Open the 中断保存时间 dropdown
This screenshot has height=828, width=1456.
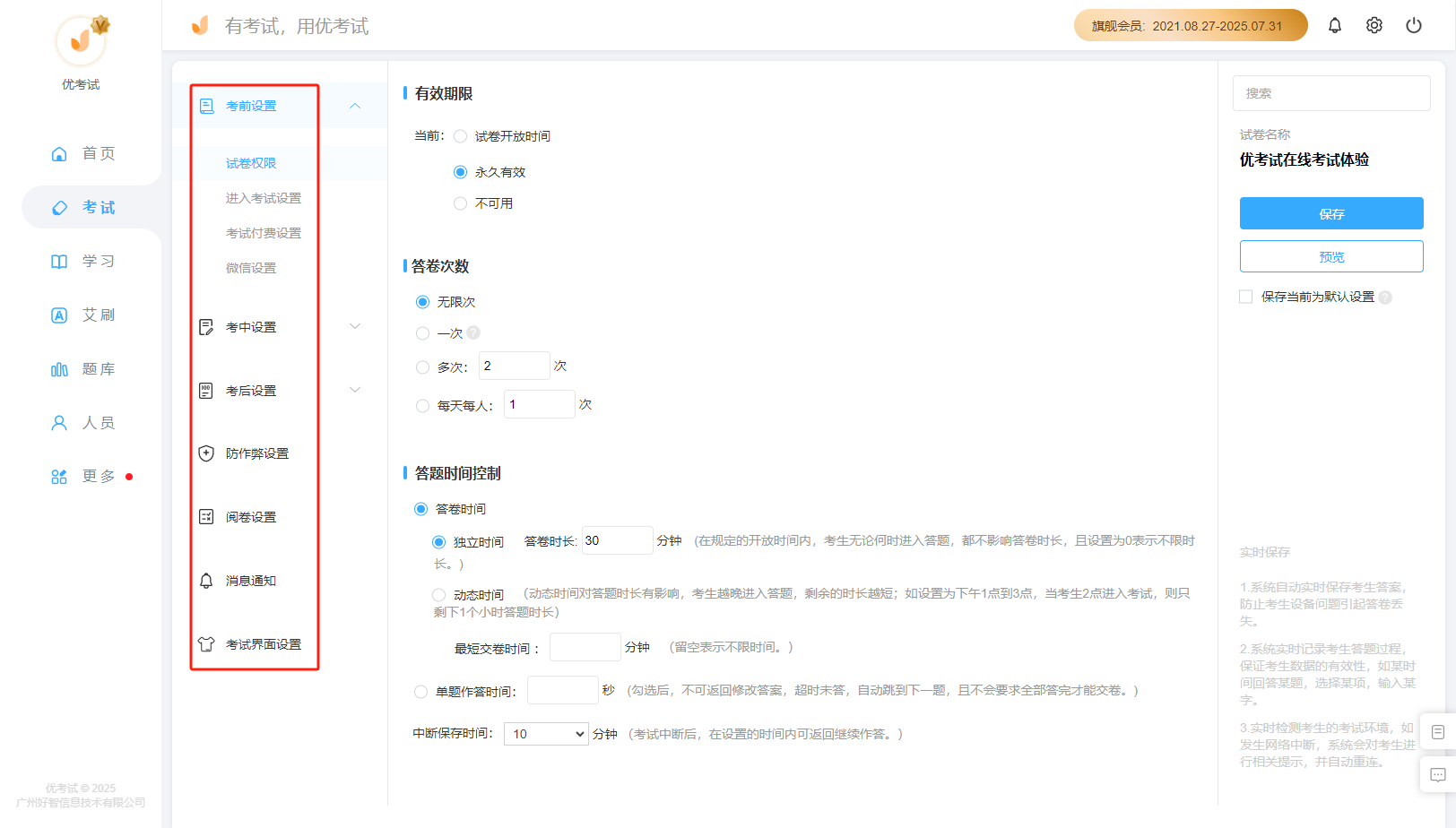pos(546,734)
